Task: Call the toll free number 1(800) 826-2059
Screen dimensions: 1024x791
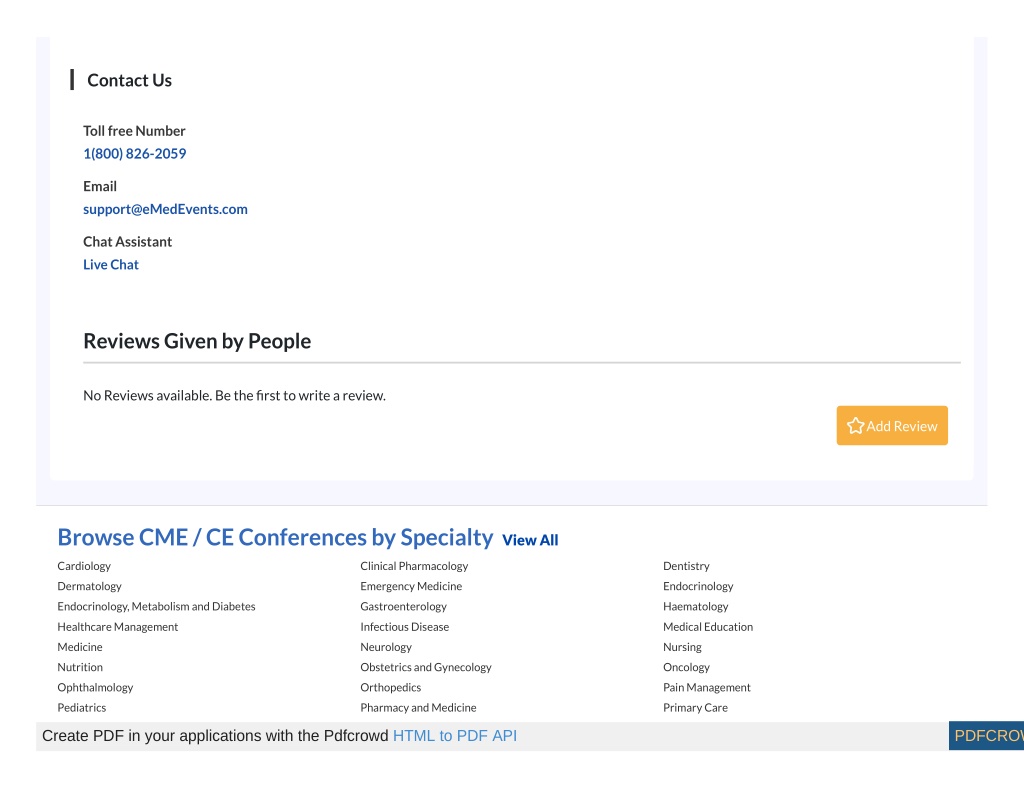Action: 135,153
